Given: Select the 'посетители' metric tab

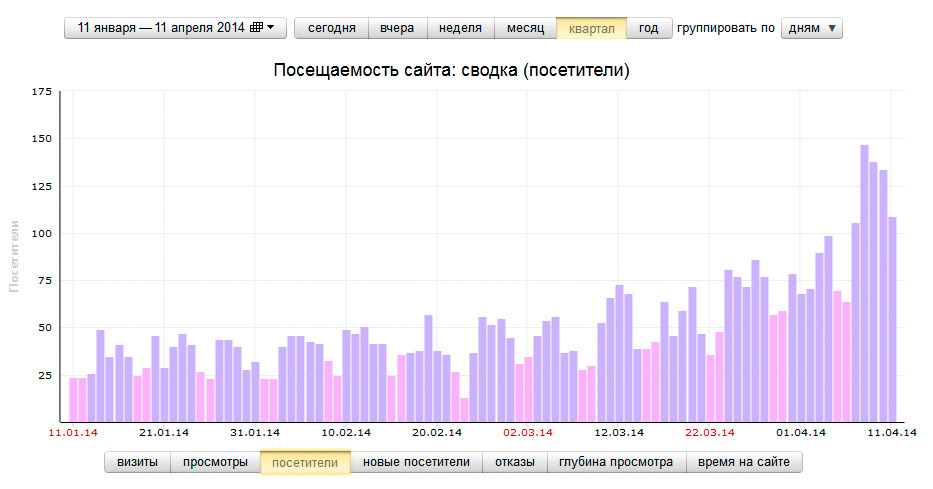Looking at the screenshot, I should point(305,462).
